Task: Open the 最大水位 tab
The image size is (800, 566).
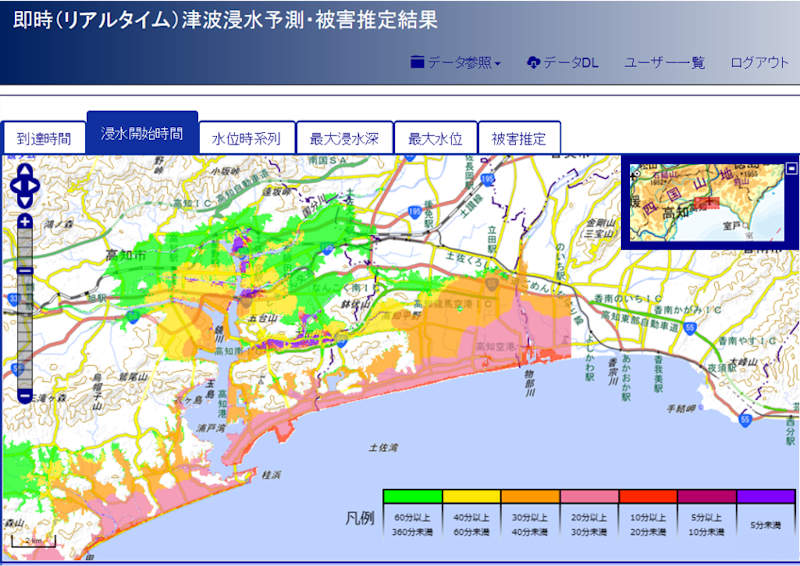Action: tap(435, 138)
